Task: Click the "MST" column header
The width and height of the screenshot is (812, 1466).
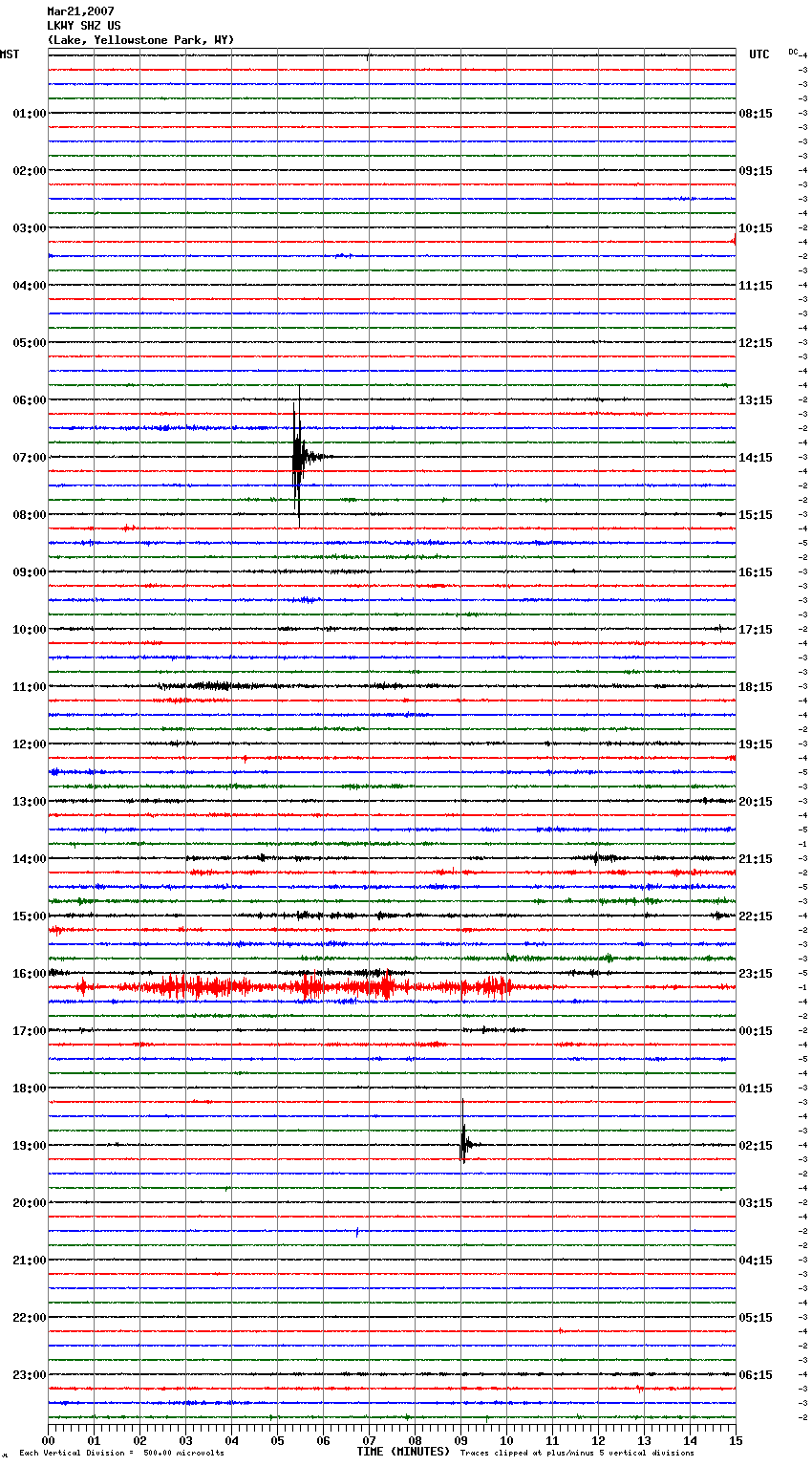Action: [10, 54]
